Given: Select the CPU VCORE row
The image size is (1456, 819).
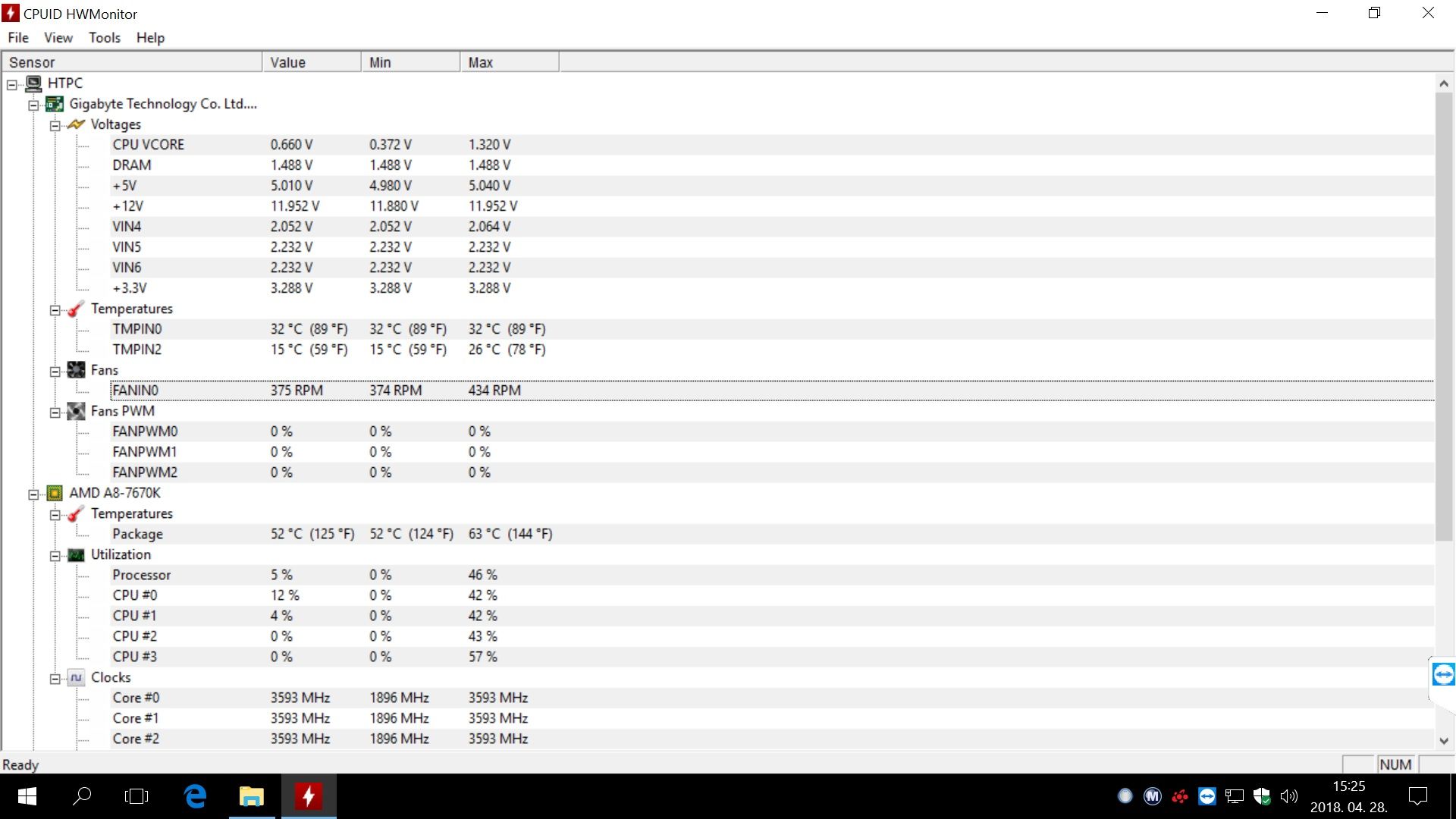Looking at the screenshot, I should point(772,145).
